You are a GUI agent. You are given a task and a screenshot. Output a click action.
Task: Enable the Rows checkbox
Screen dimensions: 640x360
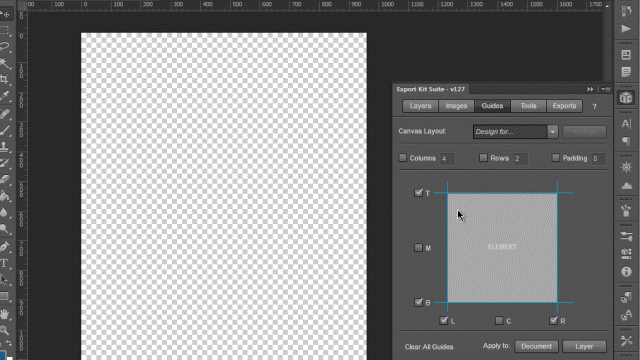point(483,158)
